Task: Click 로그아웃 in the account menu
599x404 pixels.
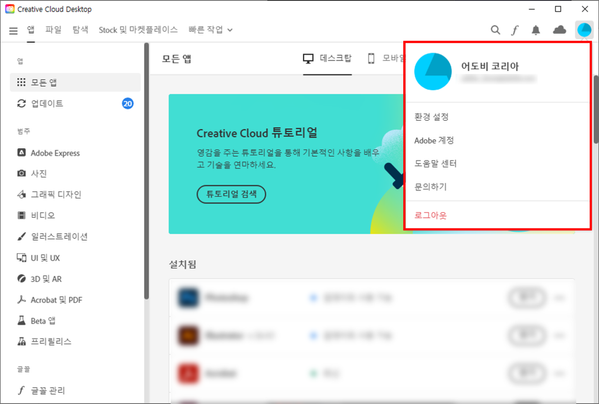Action: (430, 215)
